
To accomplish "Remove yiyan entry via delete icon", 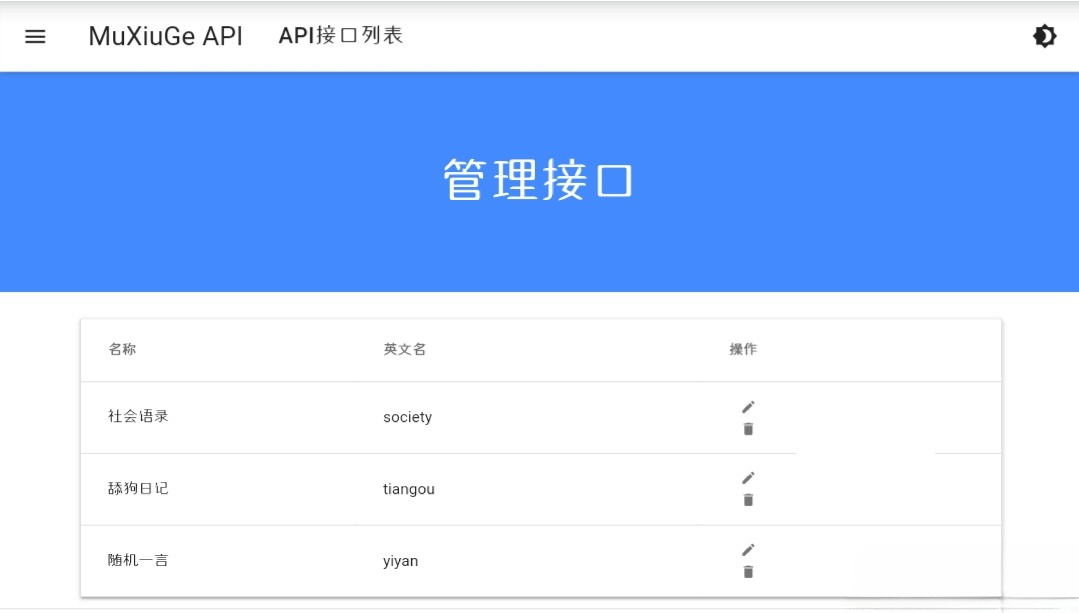I will coord(747,572).
